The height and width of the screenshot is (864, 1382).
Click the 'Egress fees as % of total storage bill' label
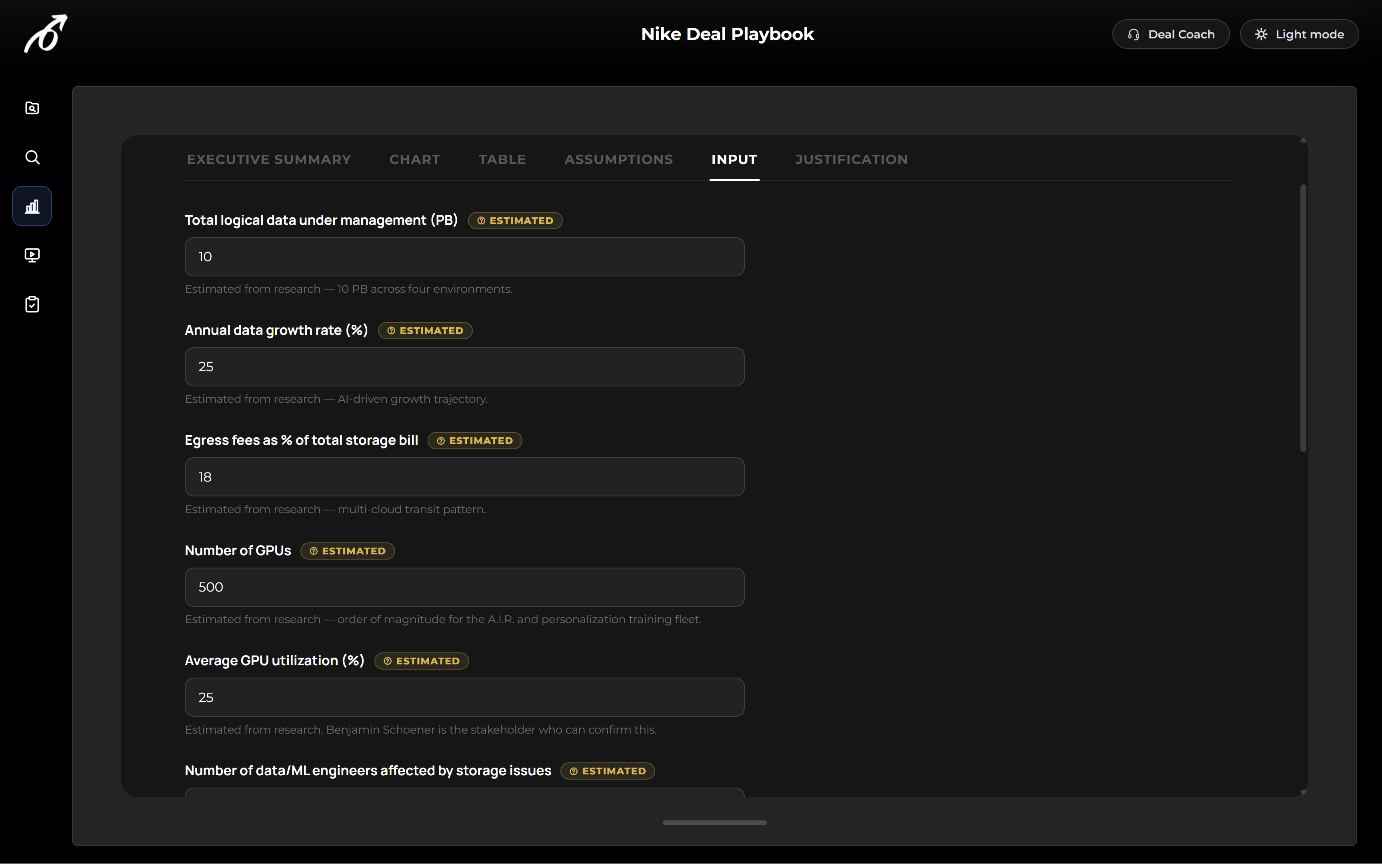click(x=302, y=440)
